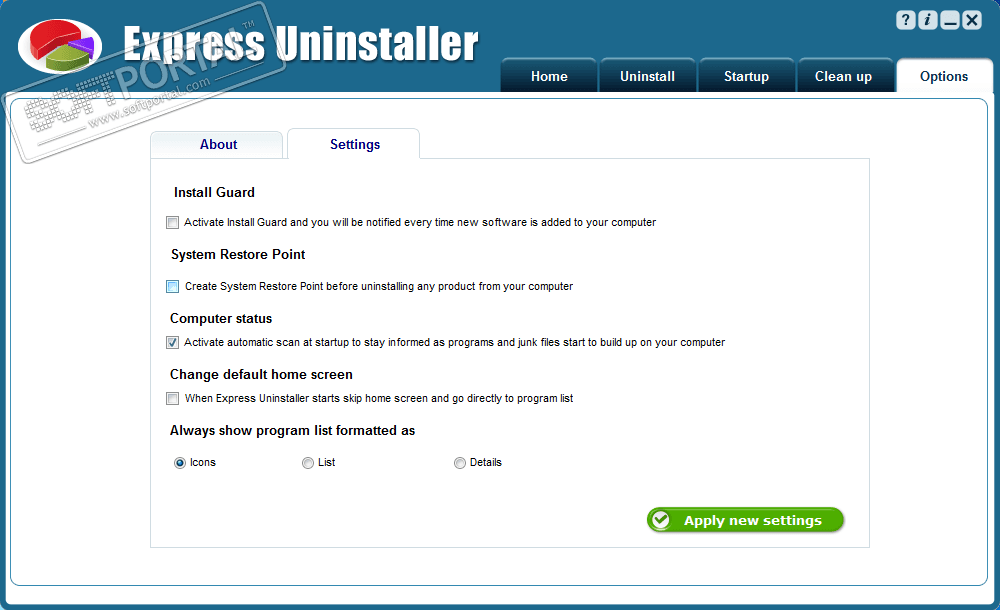Choose the Details format radio button
This screenshot has height=610, width=1000.
(x=460, y=463)
